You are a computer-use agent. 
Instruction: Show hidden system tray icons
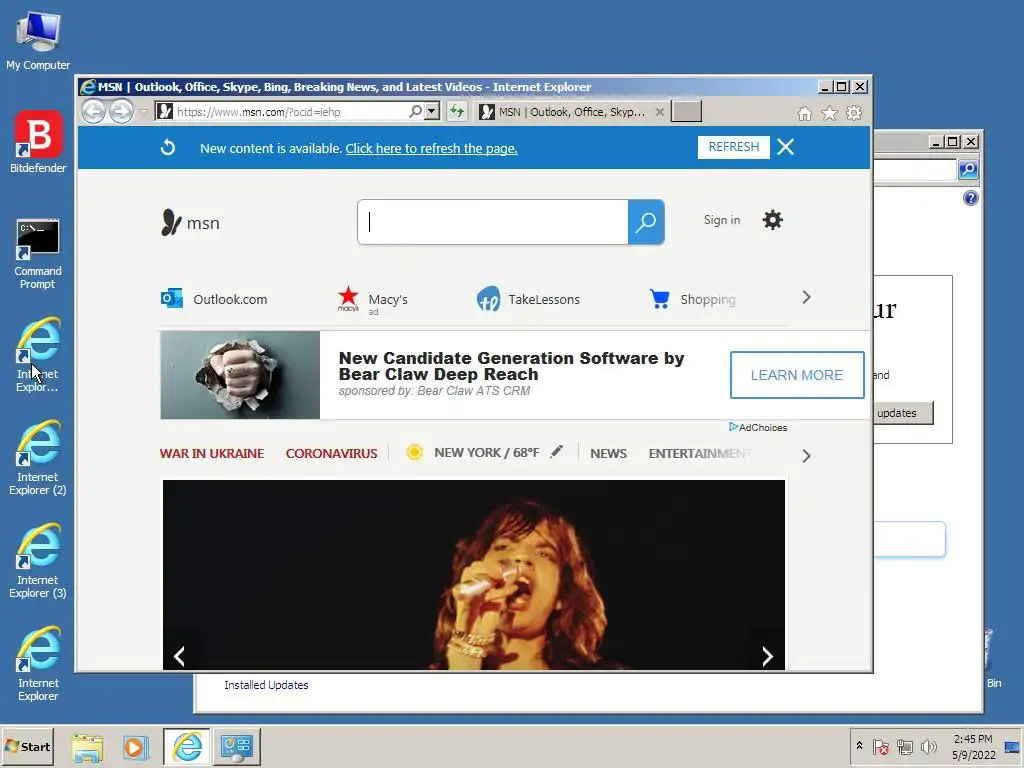click(x=859, y=746)
